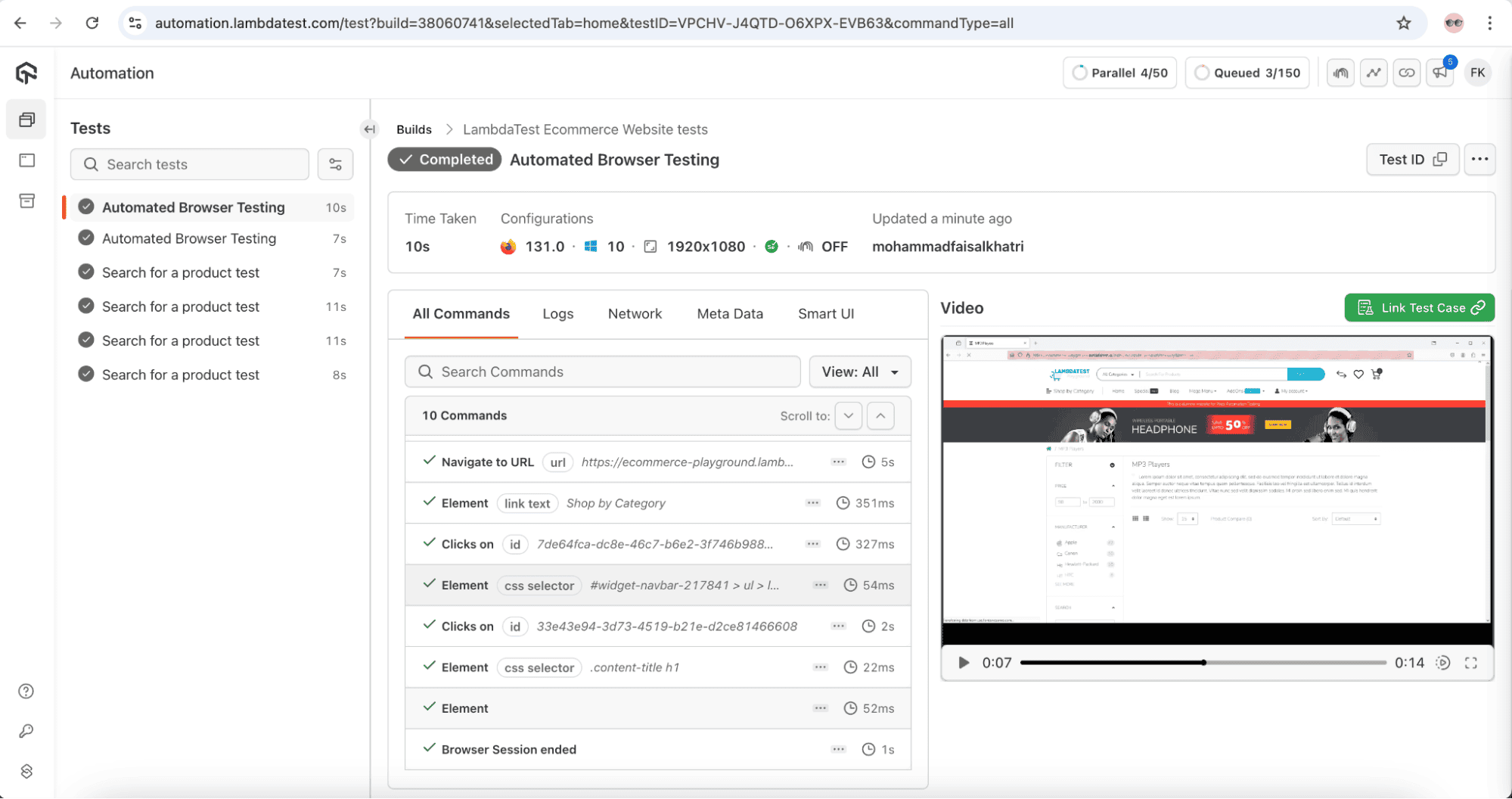Viewport: 1512px width, 799px height.
Task: Click the access key icon in sidebar
Action: point(26,731)
